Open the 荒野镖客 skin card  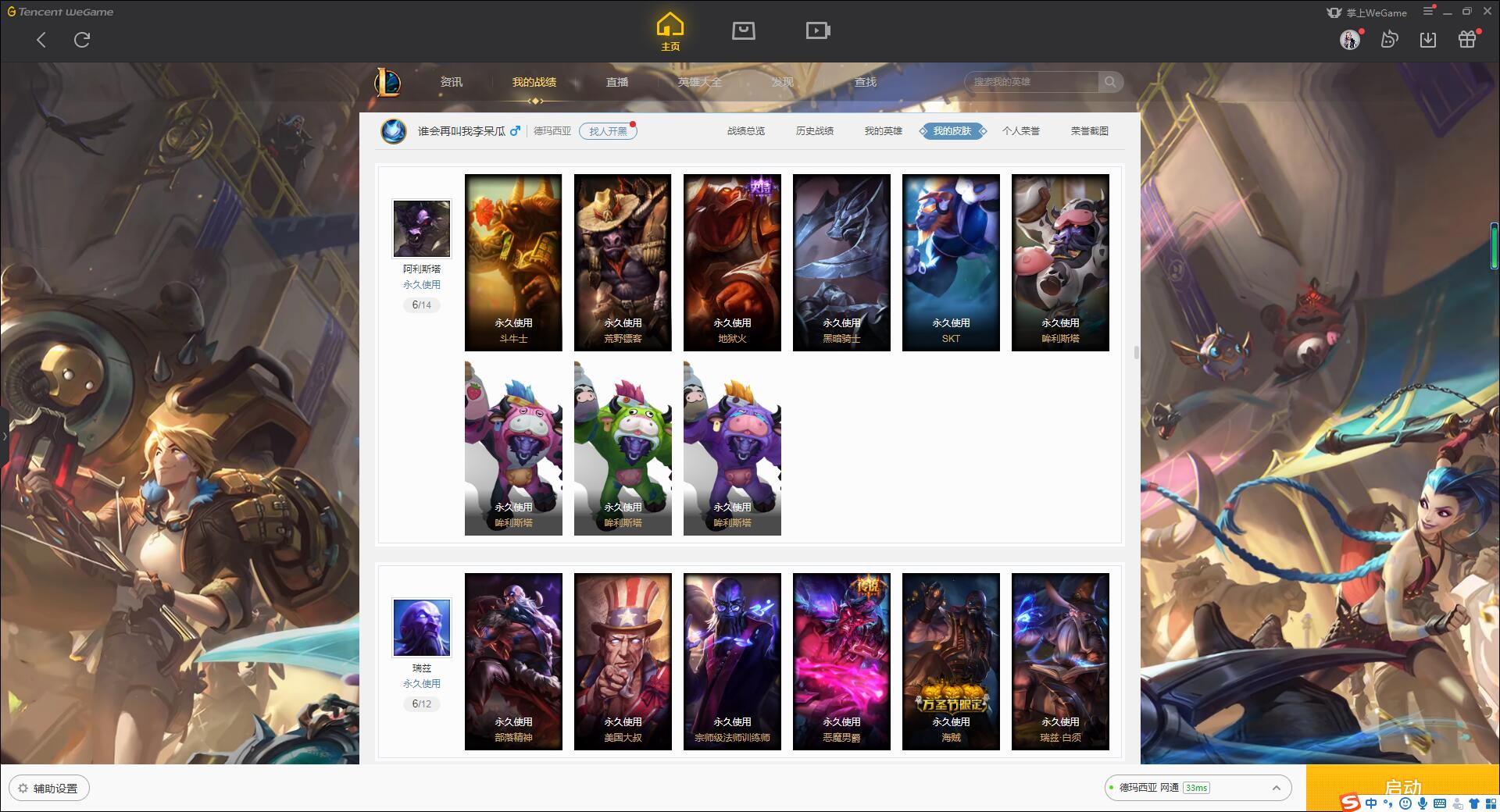tap(623, 262)
